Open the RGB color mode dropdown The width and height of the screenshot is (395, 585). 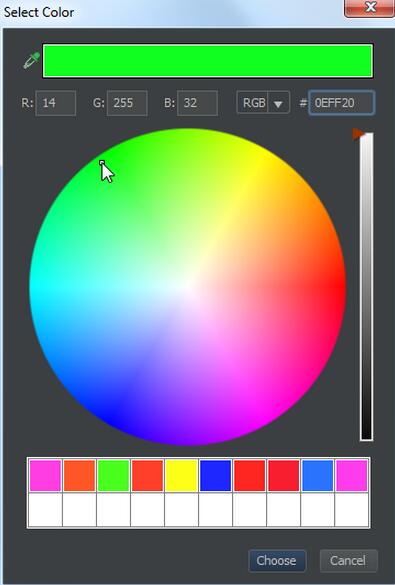coord(263,103)
